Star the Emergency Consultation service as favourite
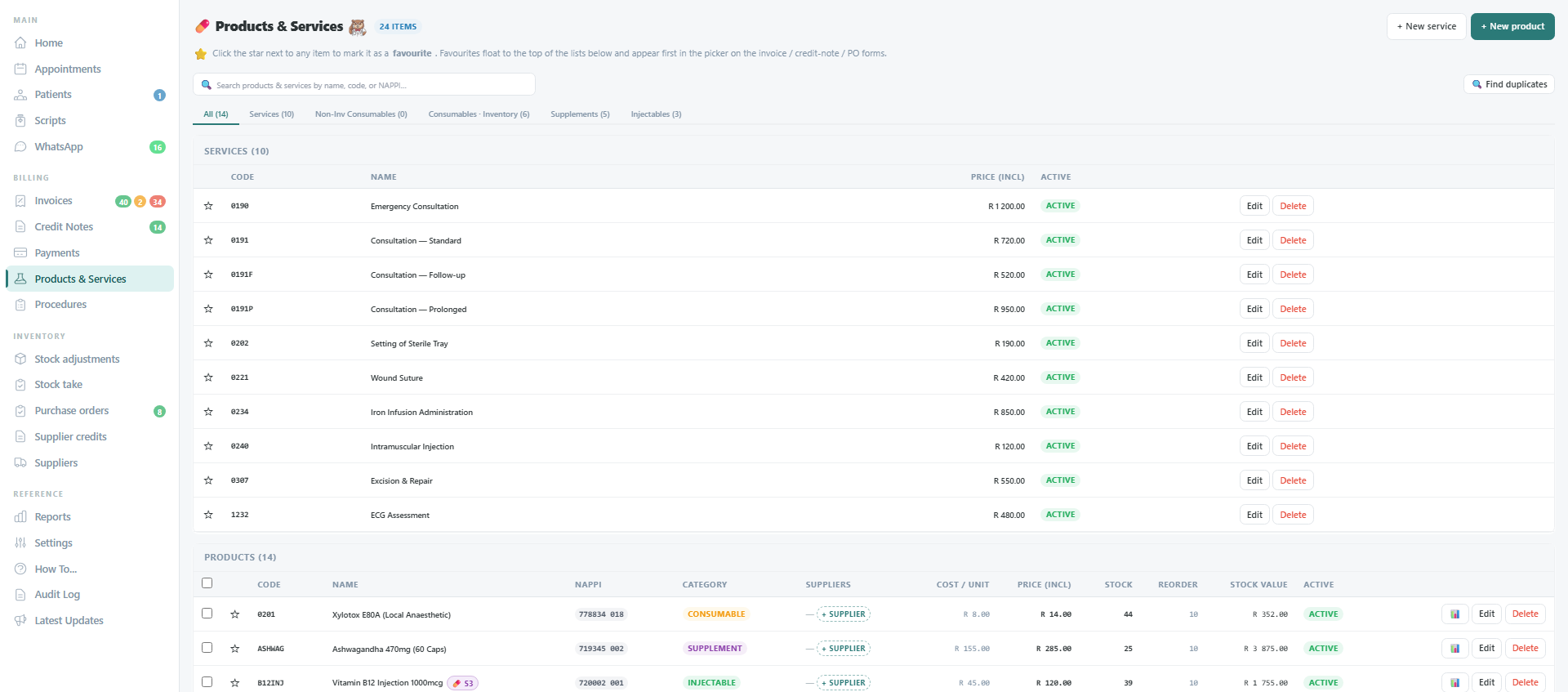Image resolution: width=1568 pixels, height=692 pixels. [208, 206]
